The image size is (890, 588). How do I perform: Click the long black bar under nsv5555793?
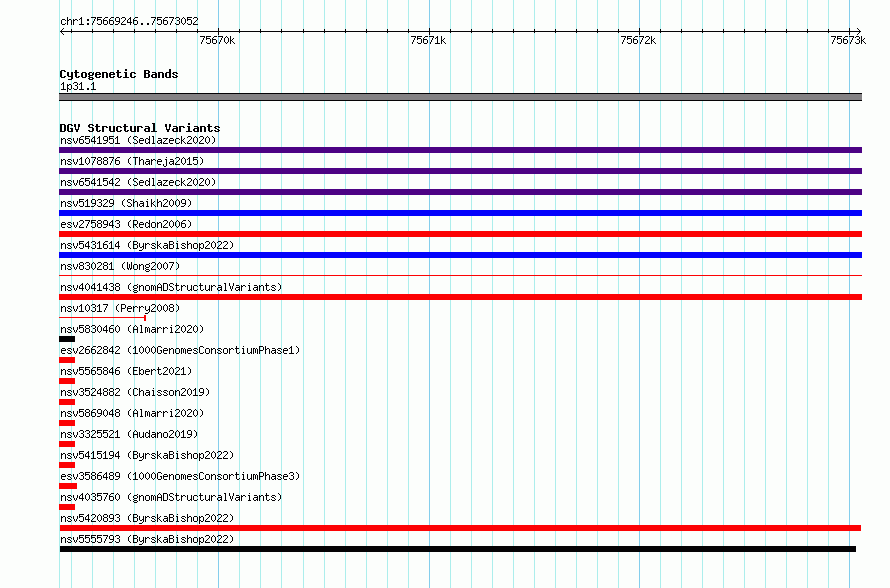coord(458,549)
